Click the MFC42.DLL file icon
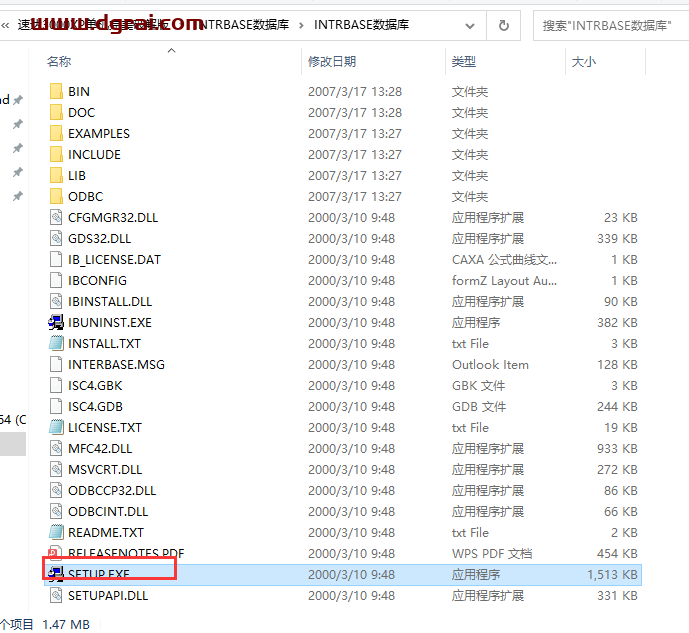Image resolution: width=689 pixels, height=633 pixels. [x=56, y=449]
